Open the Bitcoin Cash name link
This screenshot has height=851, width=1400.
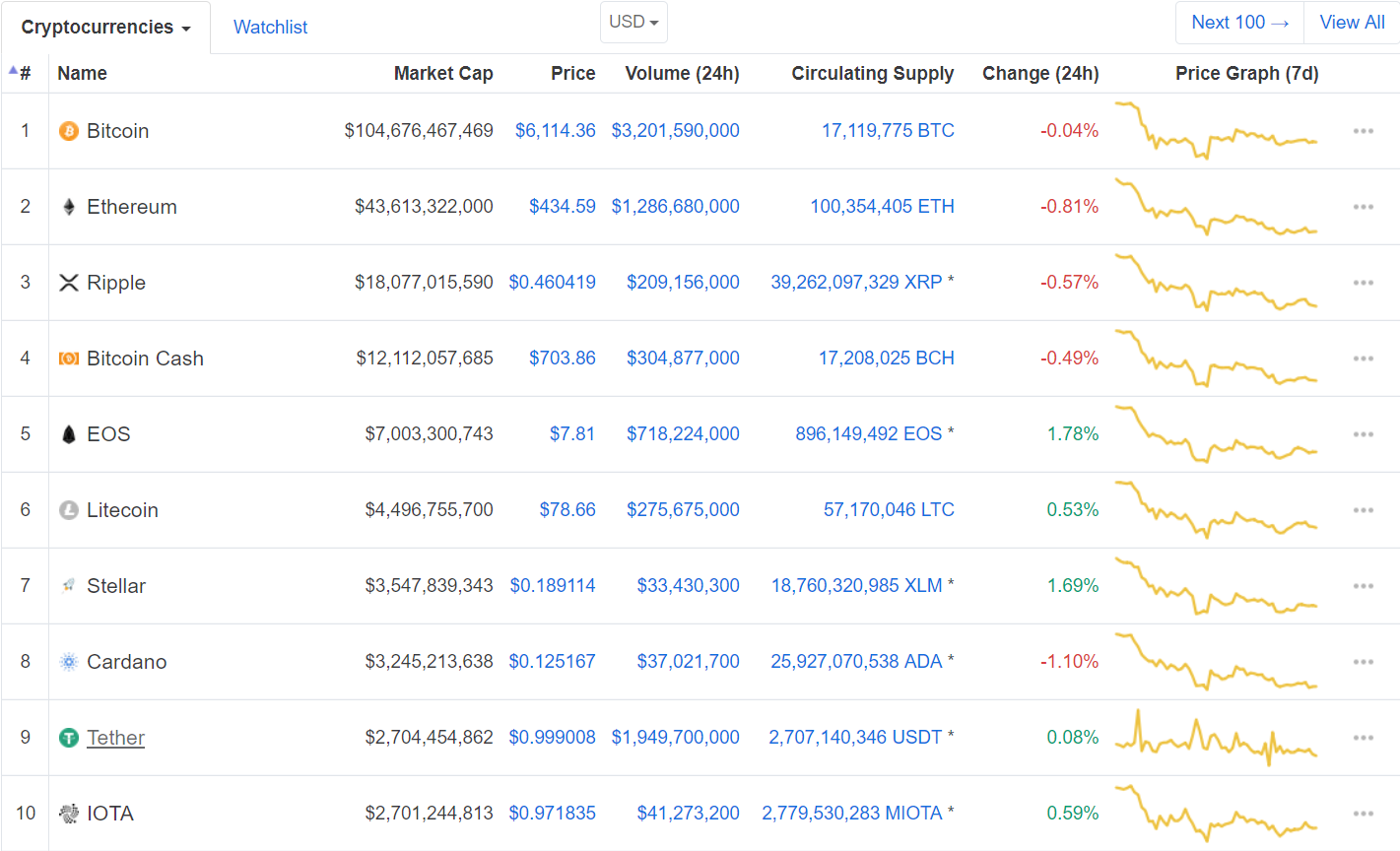click(145, 359)
